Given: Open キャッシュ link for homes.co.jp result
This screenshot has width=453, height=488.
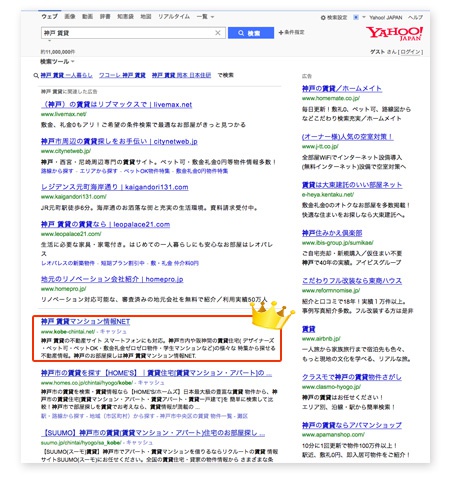Looking at the screenshot, I should click(151, 383).
